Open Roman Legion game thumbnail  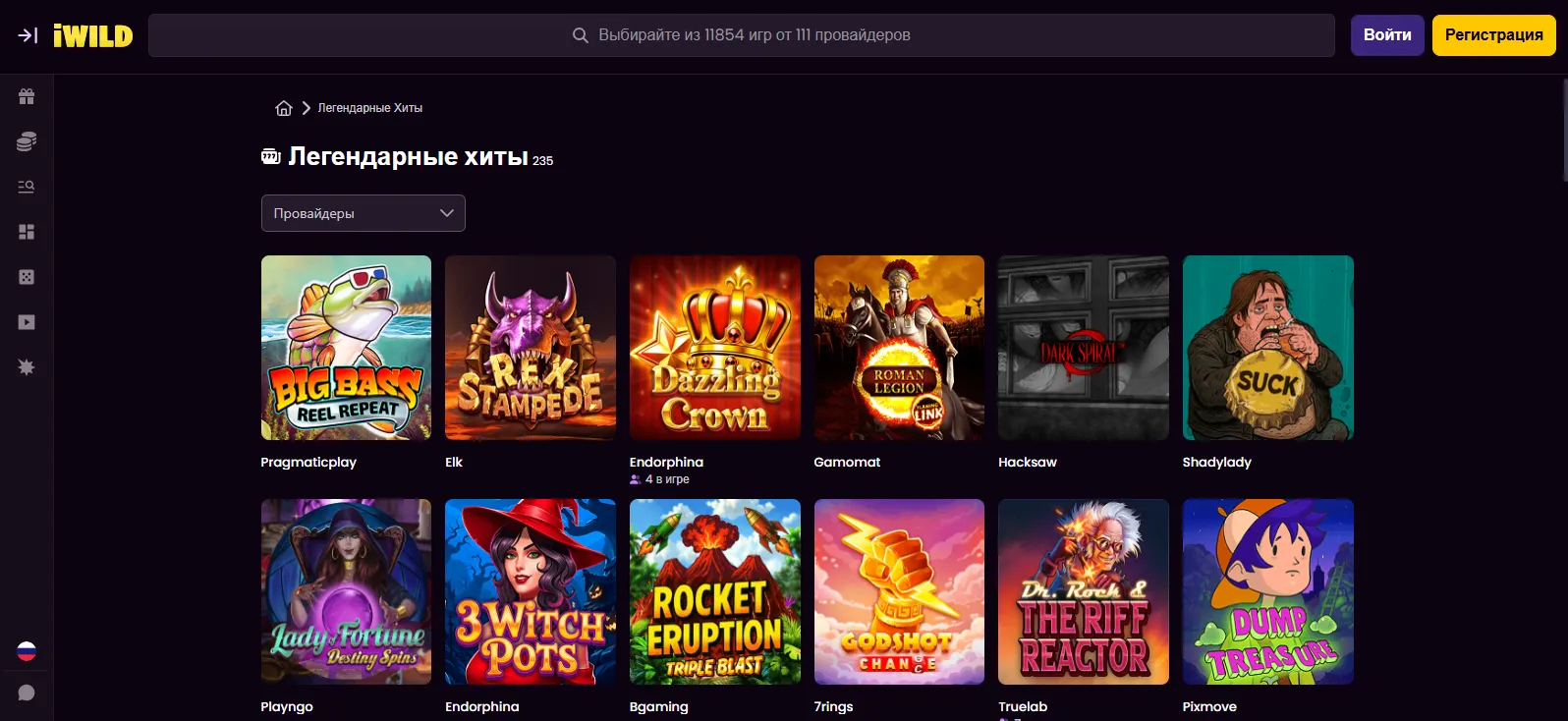(x=899, y=348)
